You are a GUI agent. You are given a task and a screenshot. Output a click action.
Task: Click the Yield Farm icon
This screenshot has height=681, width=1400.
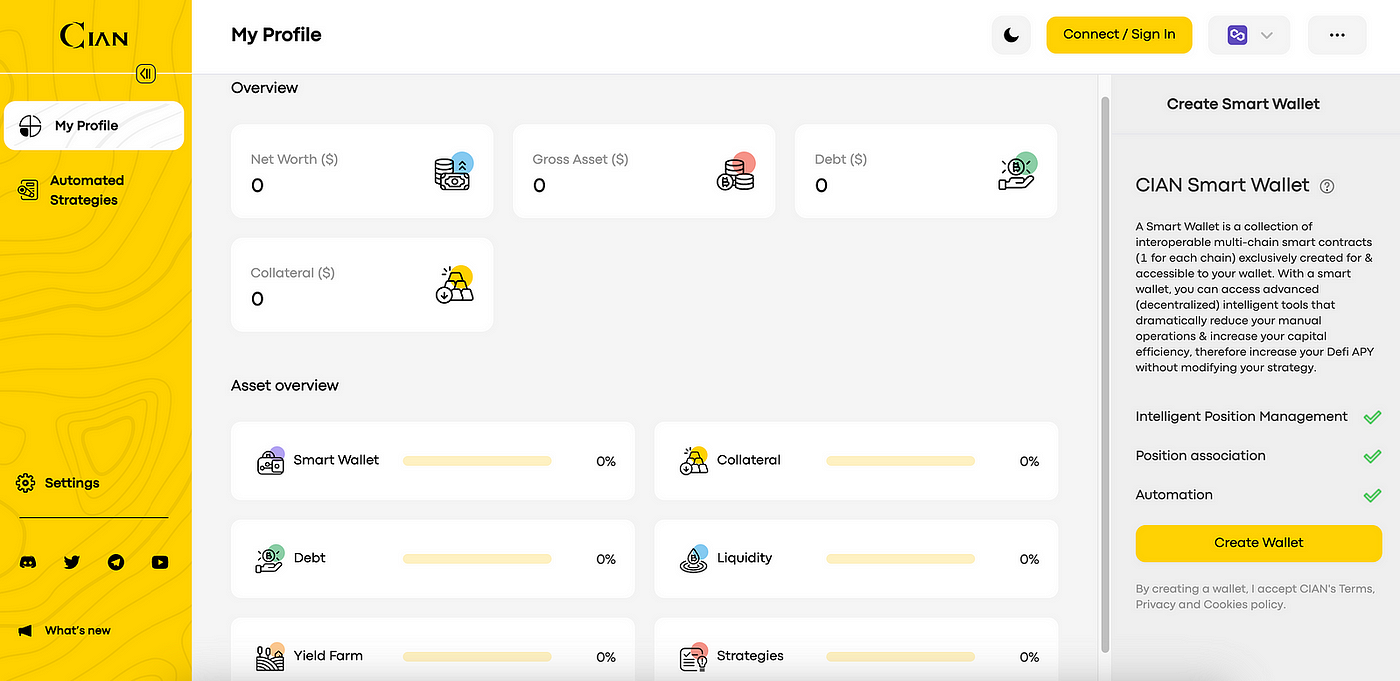pos(271,657)
